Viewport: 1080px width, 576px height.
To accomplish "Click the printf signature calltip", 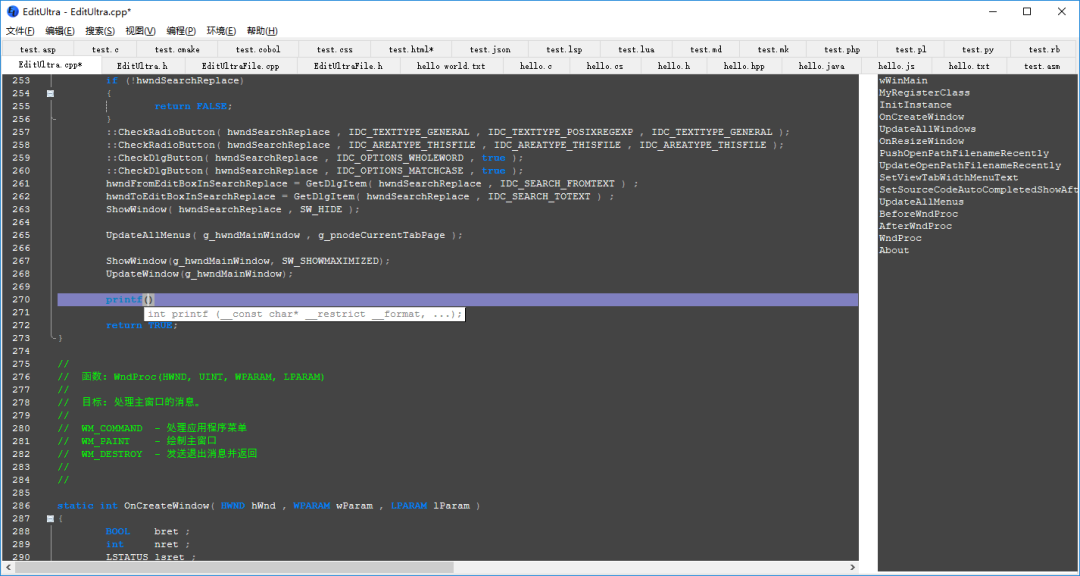I will [x=304, y=314].
